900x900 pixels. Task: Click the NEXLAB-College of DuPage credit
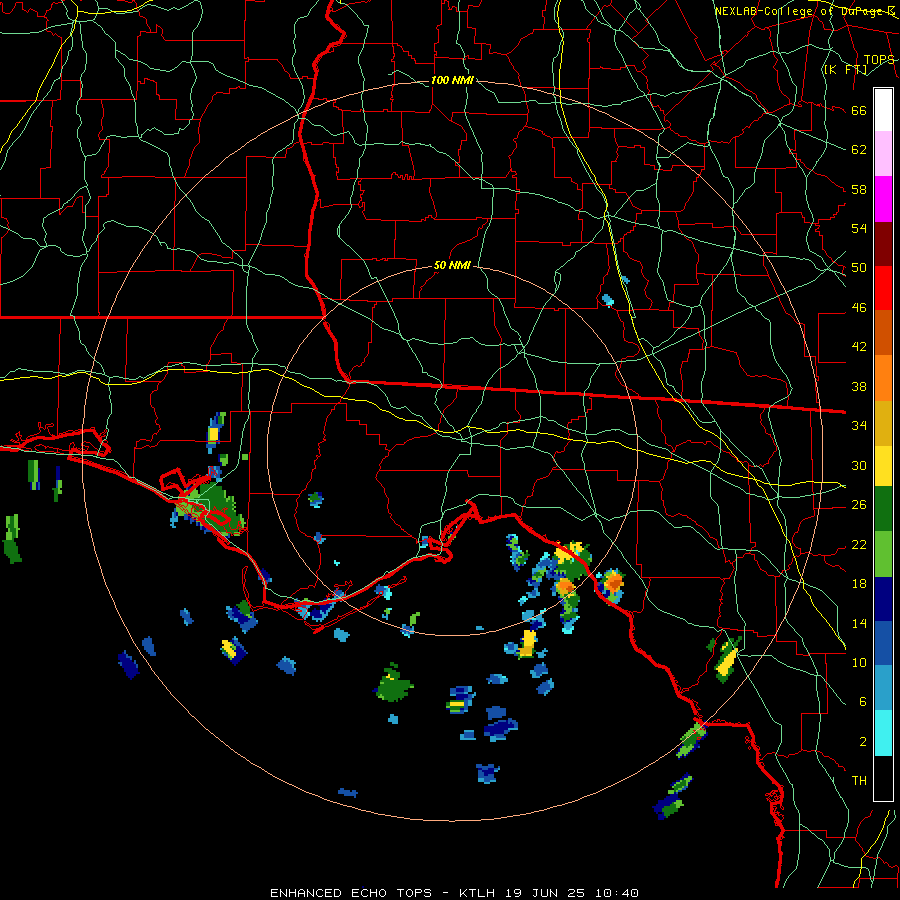[805, 11]
